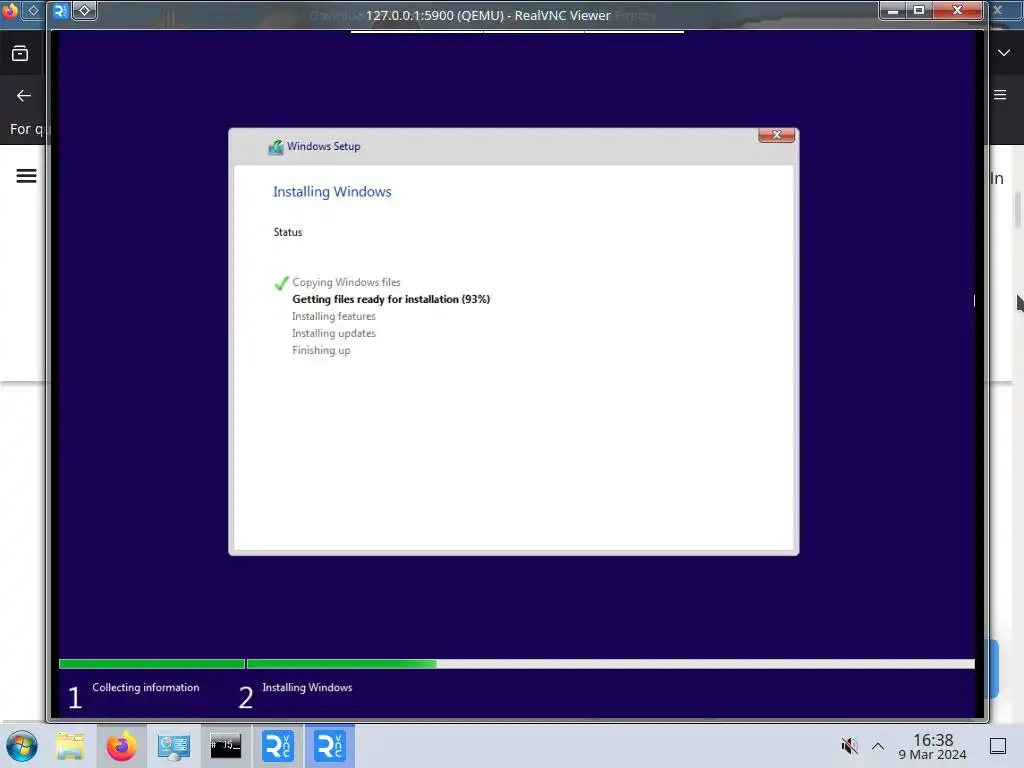Click the Windows Setup title icon
This screenshot has height=768, width=1024.
[x=276, y=147]
